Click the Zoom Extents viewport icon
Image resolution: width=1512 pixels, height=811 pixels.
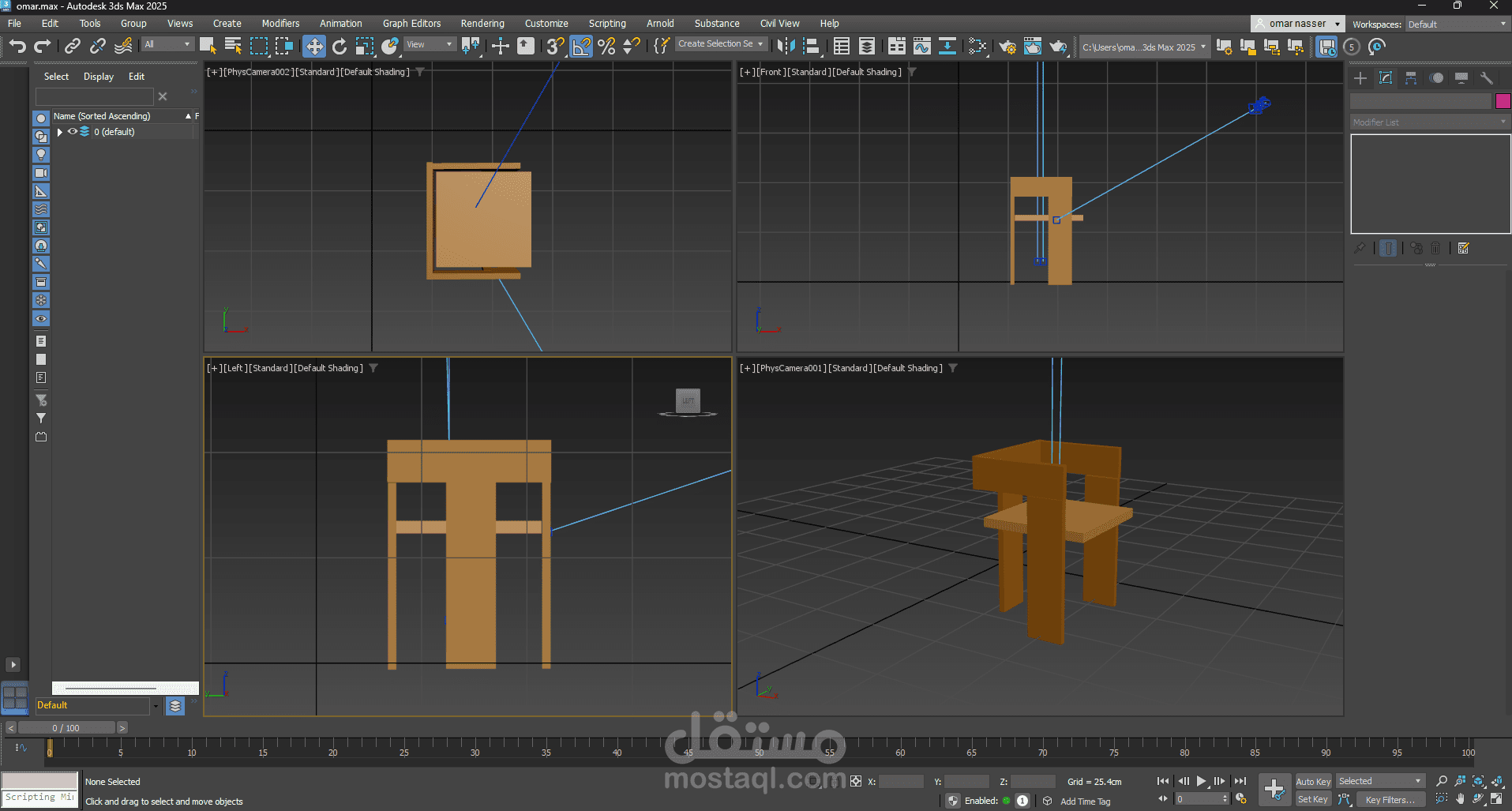(1477, 780)
